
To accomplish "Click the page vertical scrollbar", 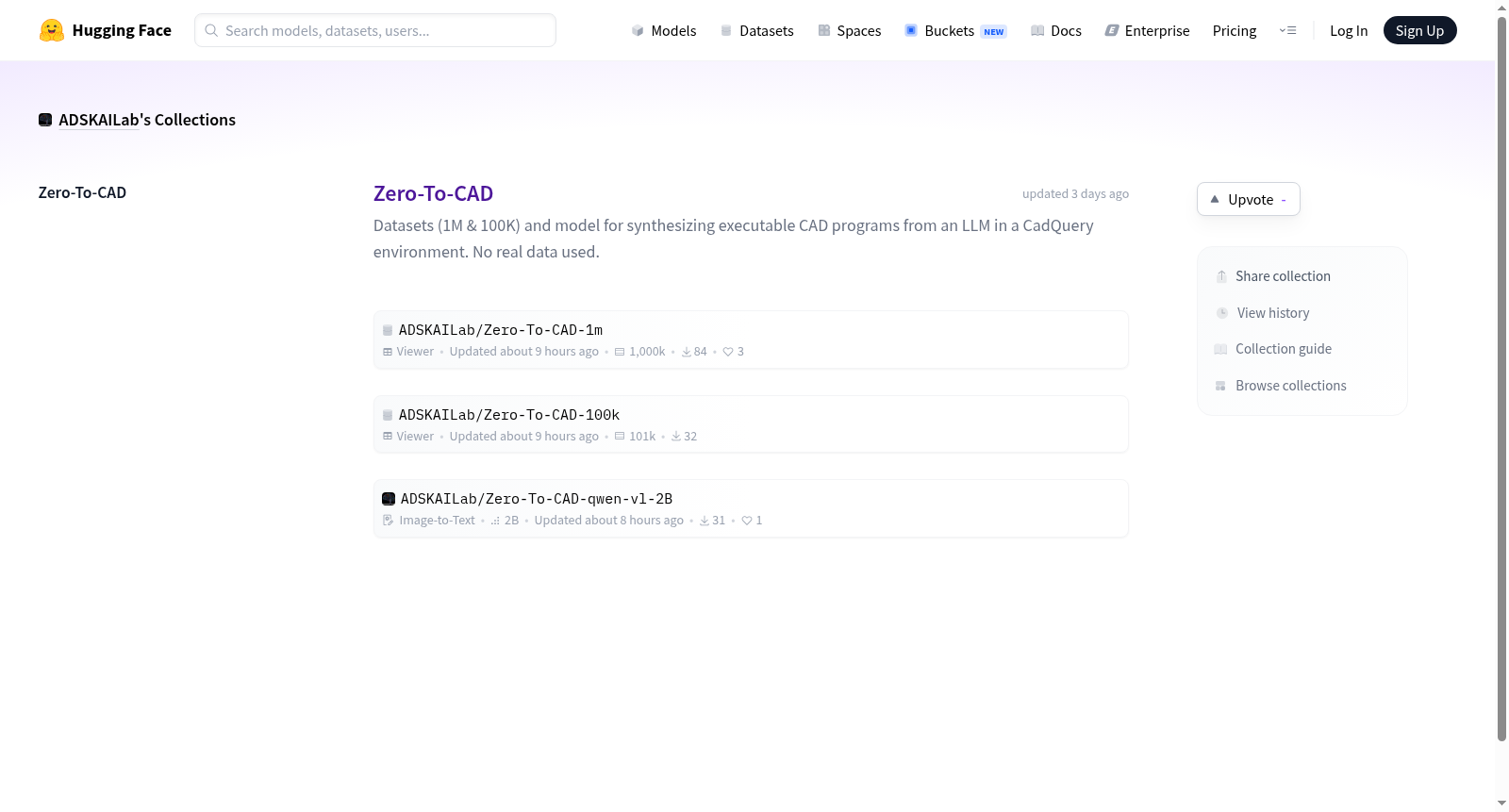I will click(1501, 377).
